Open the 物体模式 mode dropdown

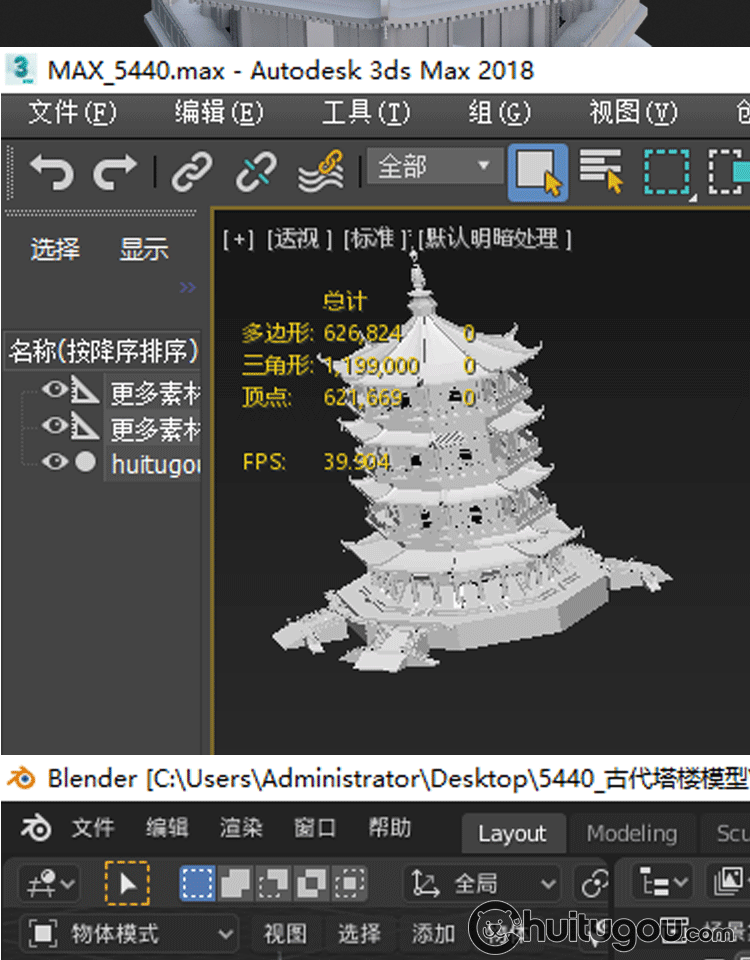[x=129, y=934]
